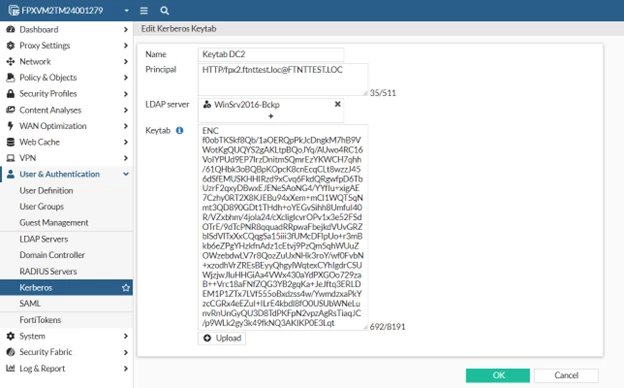
Task: Click the FortiProxy device icon in header
Action: (14, 10)
